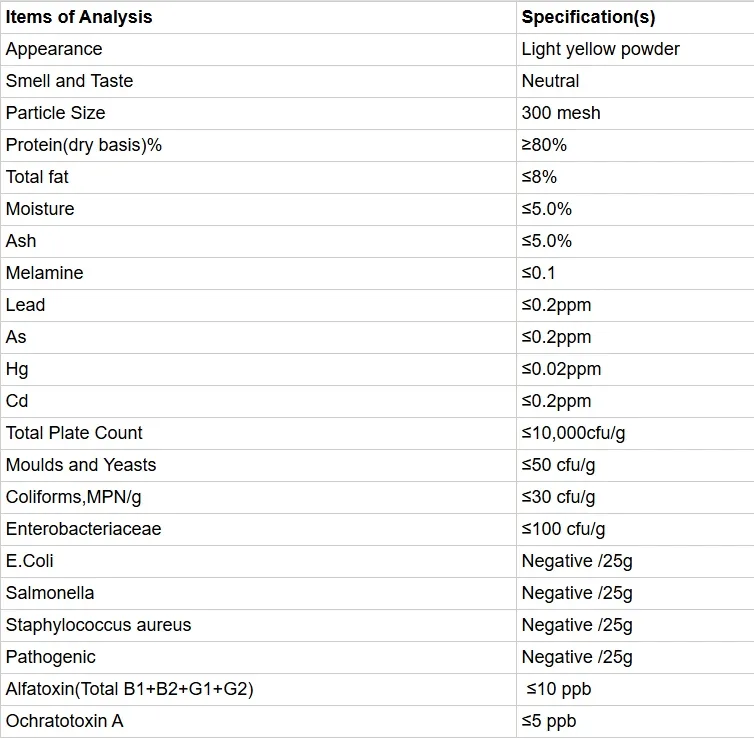Select the "Total fat" row label
The width and height of the screenshot is (754, 739).
pos(37,177)
